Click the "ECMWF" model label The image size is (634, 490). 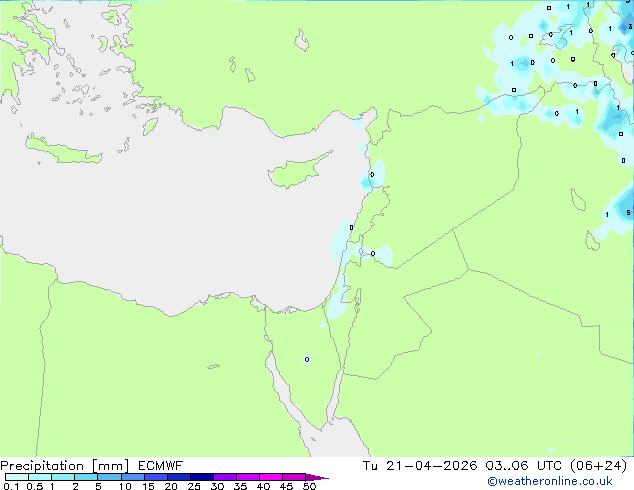coord(160,466)
